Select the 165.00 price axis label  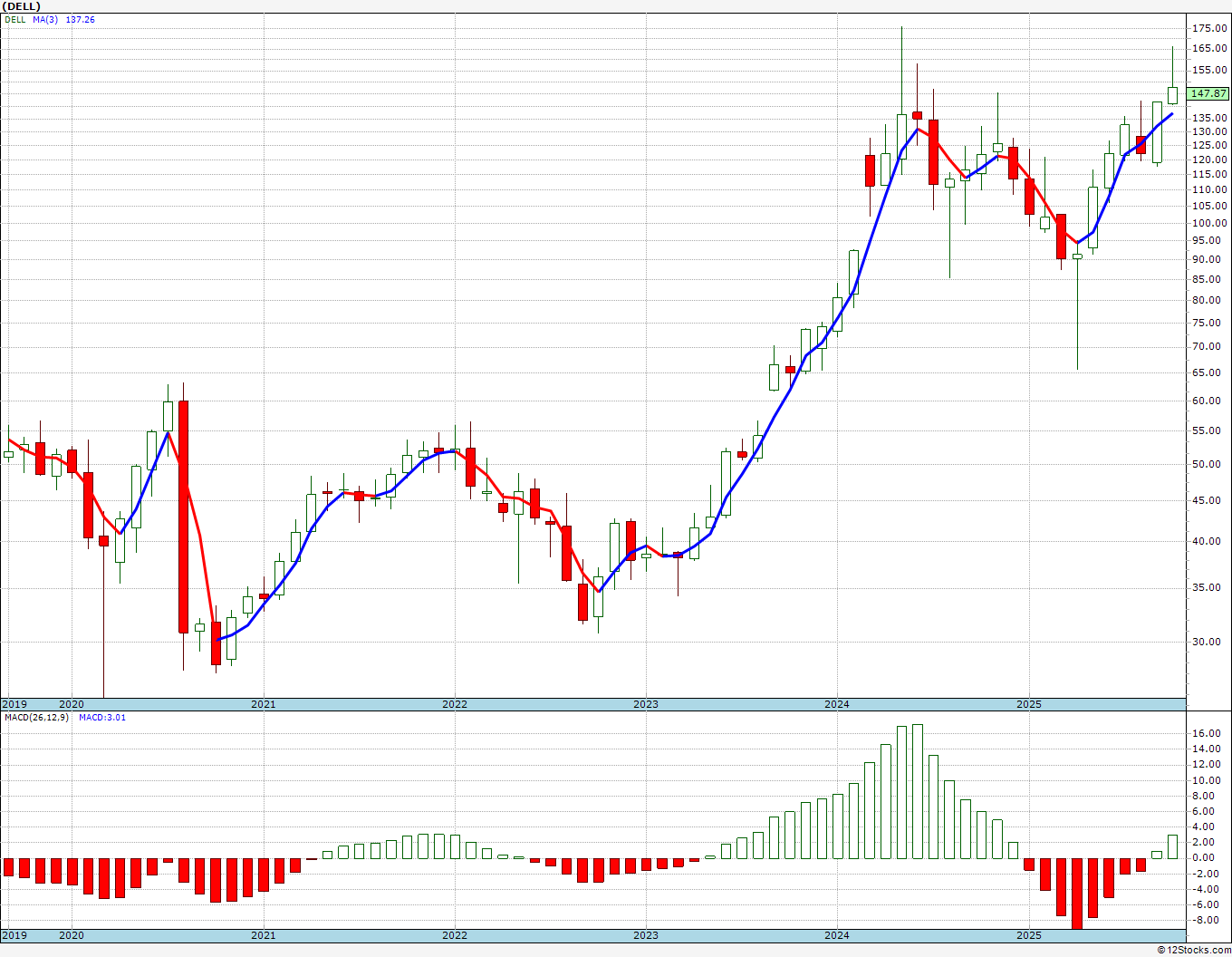1209,49
